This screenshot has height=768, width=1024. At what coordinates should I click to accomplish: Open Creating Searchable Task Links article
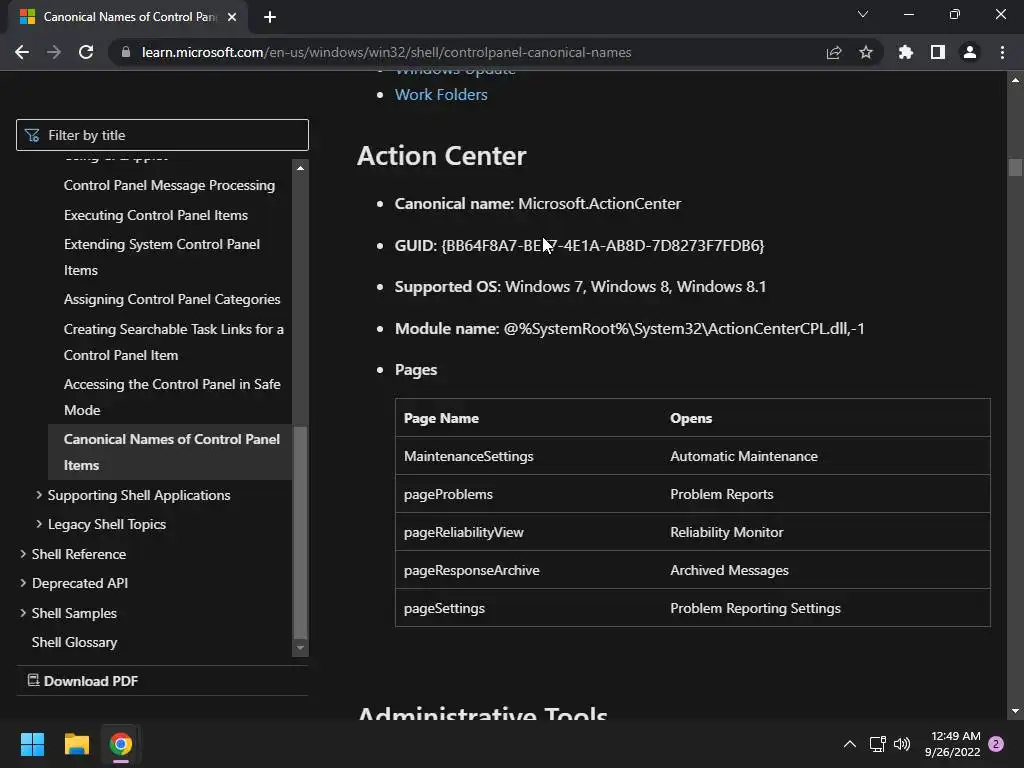point(174,342)
